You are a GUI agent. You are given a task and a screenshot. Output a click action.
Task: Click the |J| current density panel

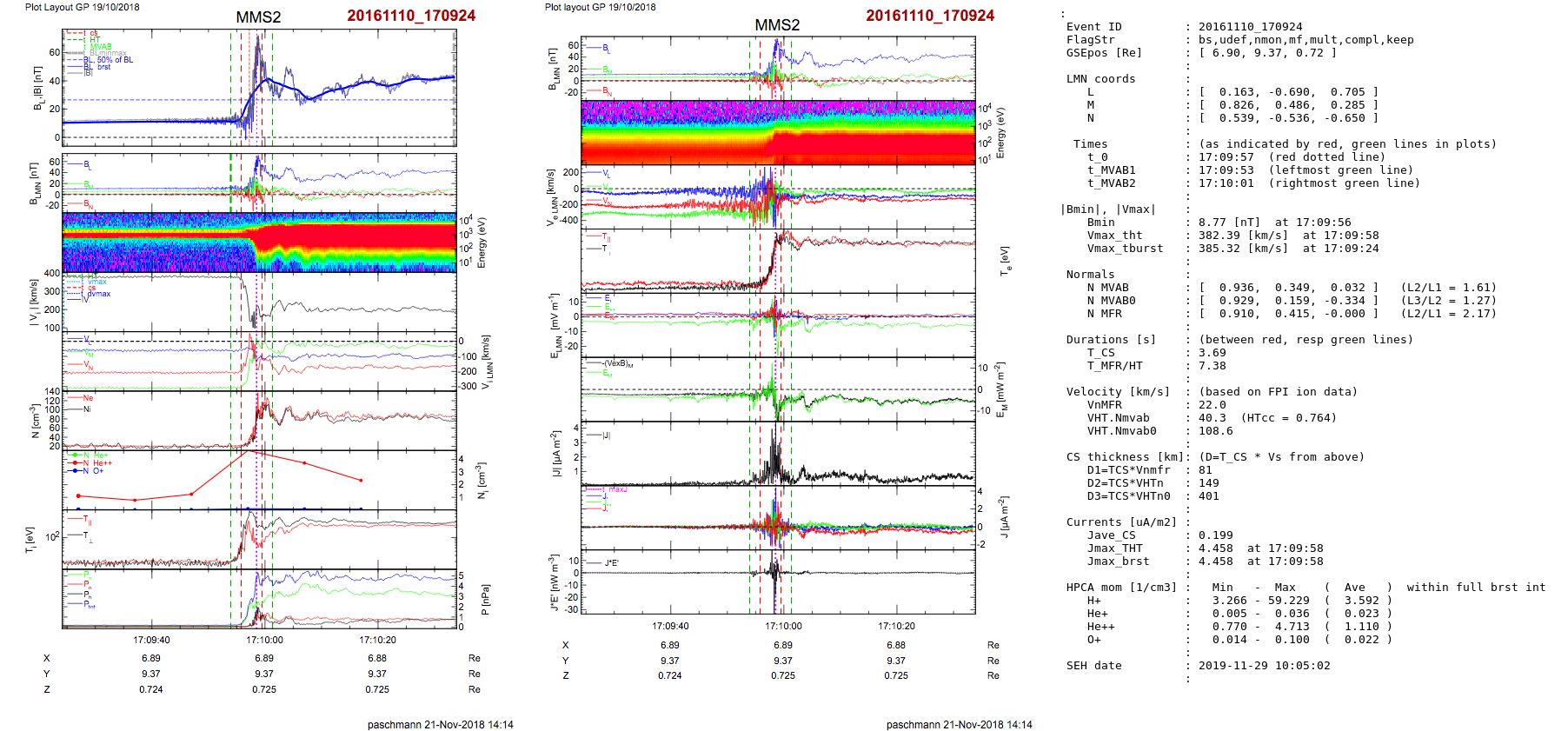(x=778, y=454)
